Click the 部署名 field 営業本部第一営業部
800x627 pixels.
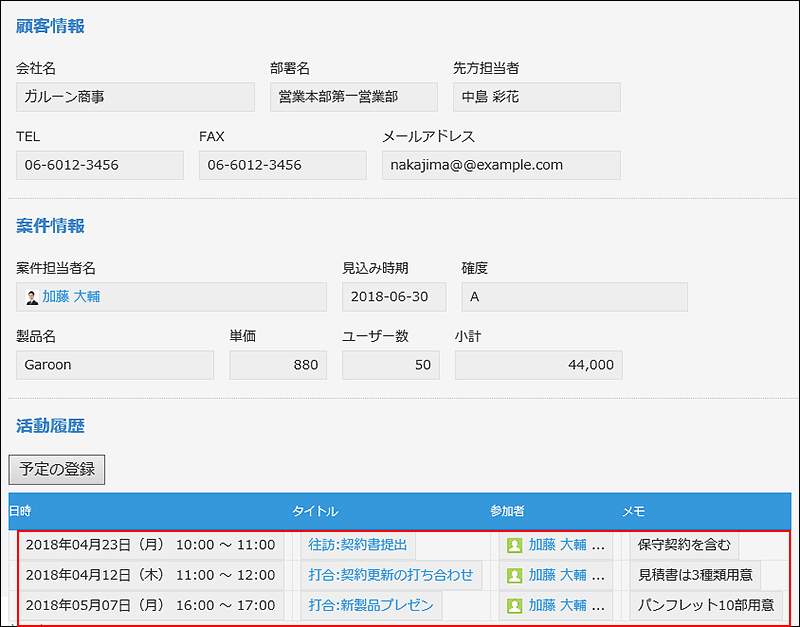354,97
